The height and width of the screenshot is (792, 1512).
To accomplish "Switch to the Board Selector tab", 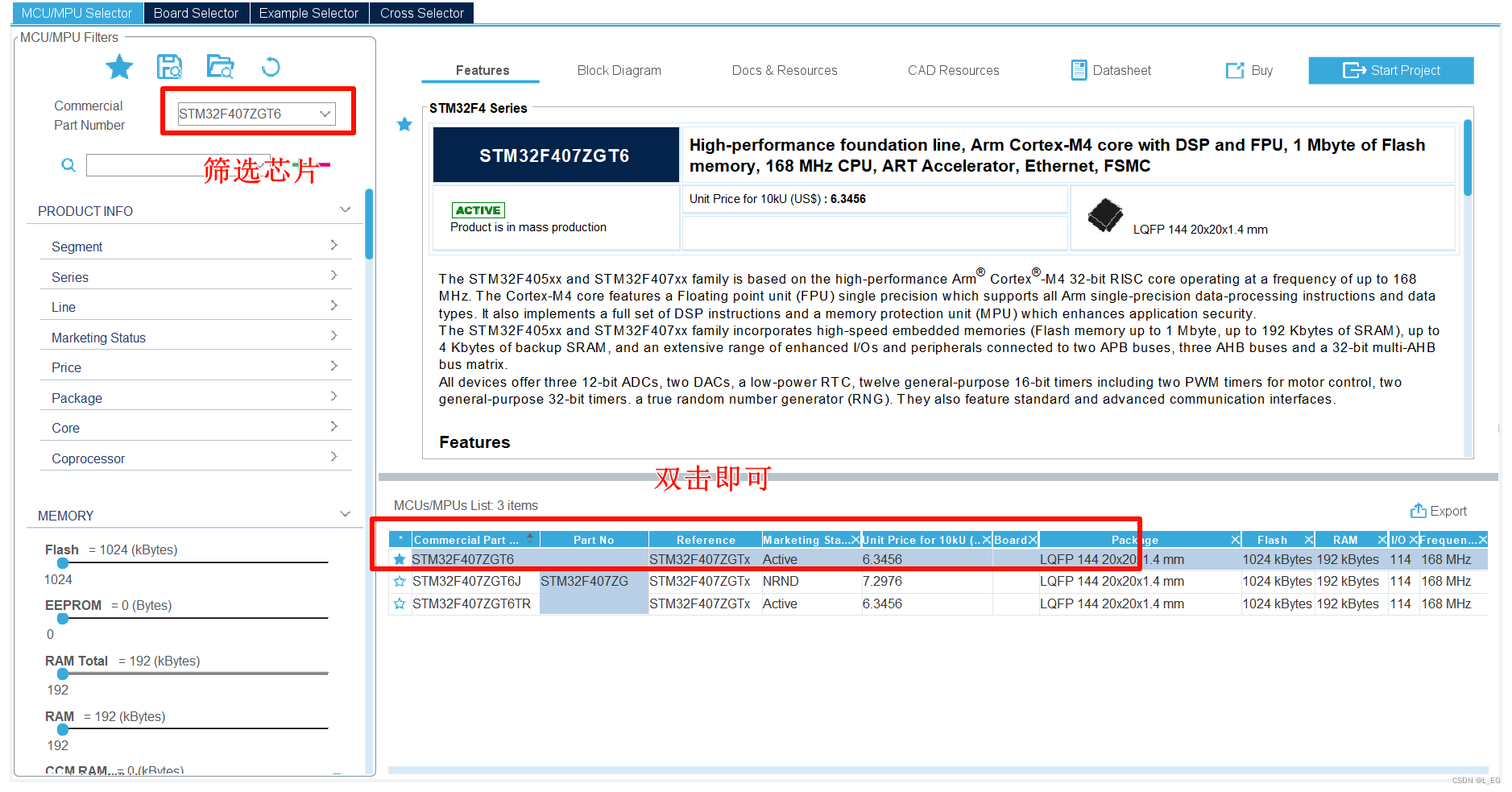I will pos(196,13).
